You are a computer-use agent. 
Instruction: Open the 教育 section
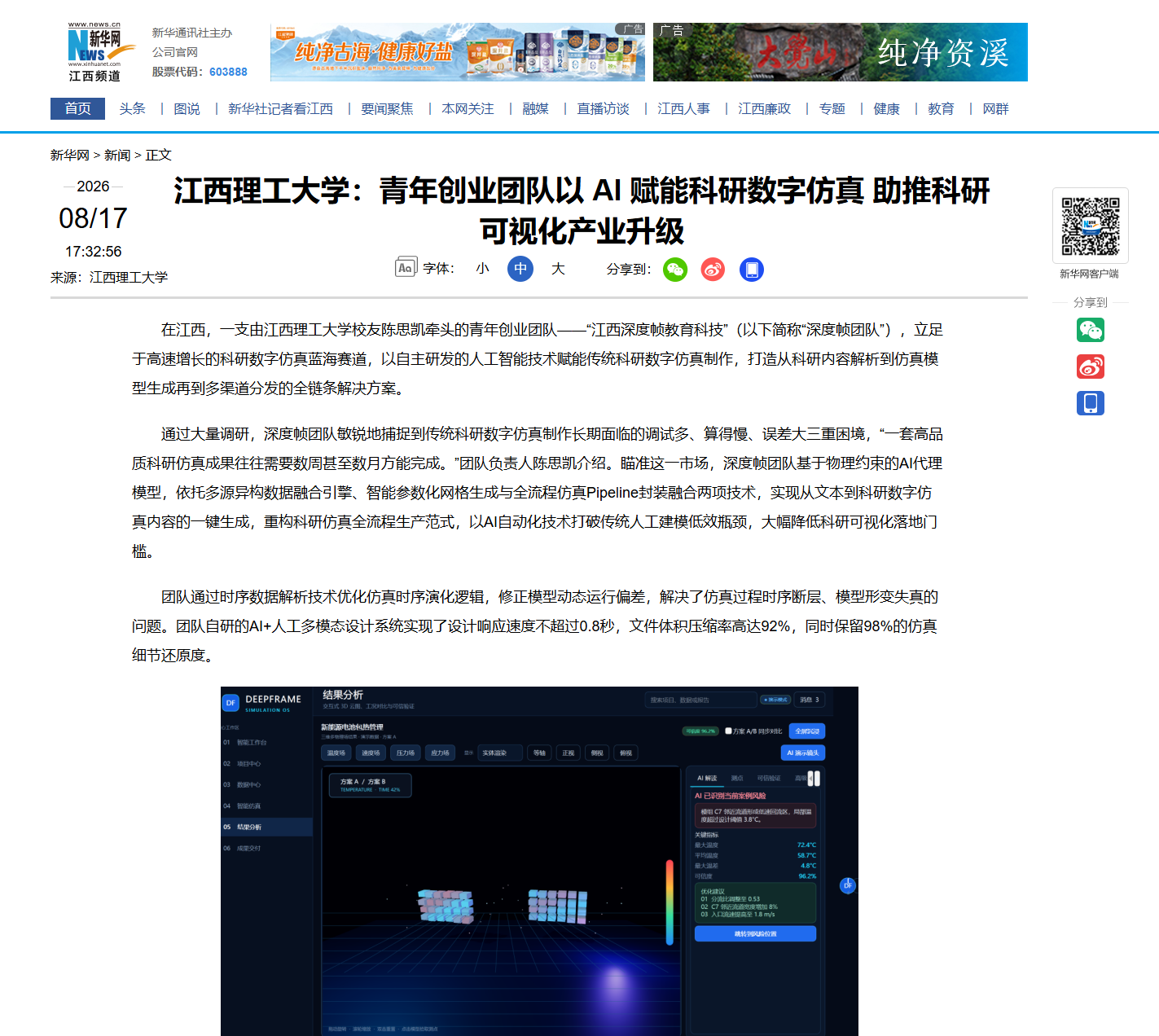941,108
